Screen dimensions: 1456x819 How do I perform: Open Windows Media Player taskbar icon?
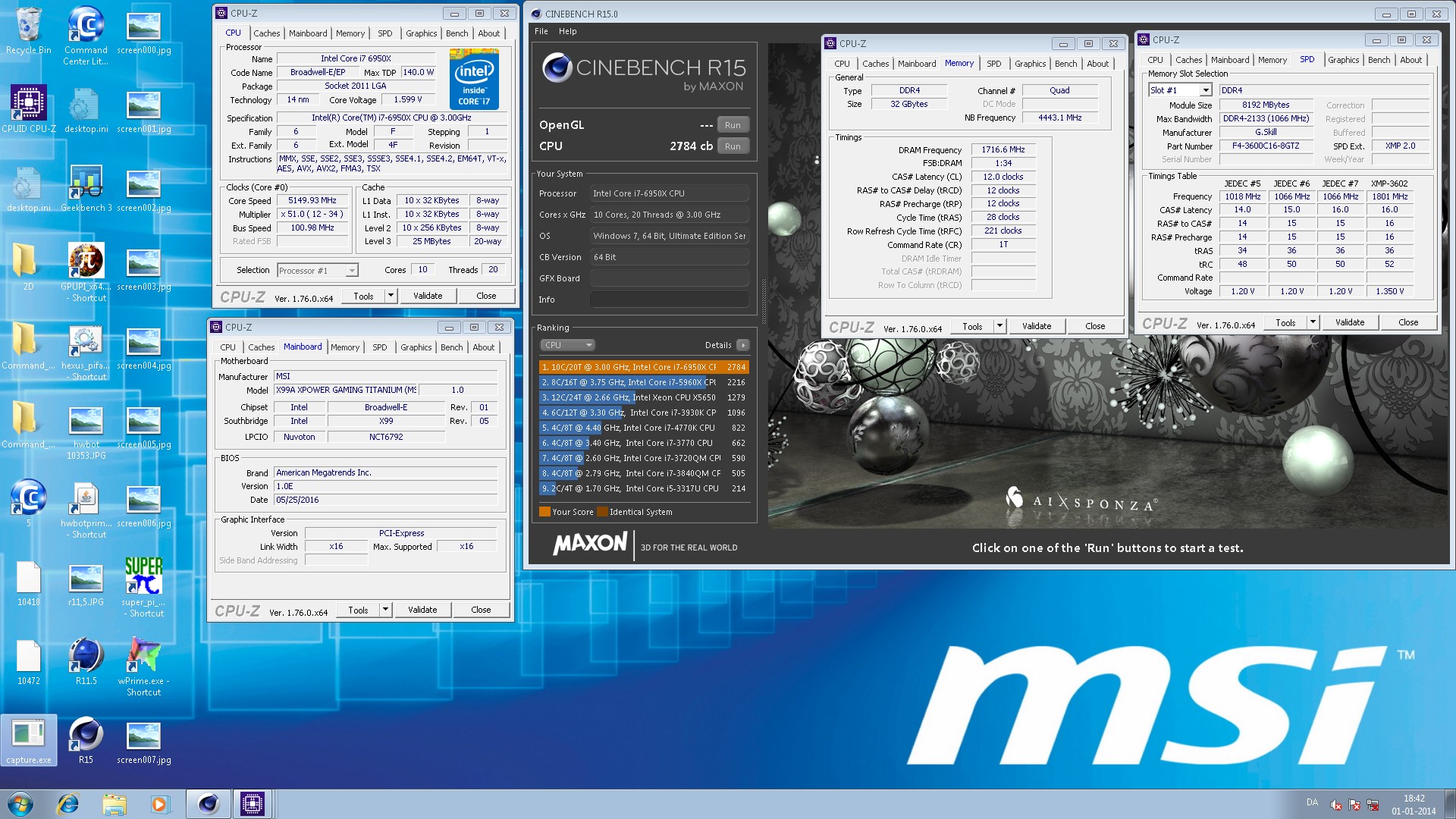click(x=159, y=804)
